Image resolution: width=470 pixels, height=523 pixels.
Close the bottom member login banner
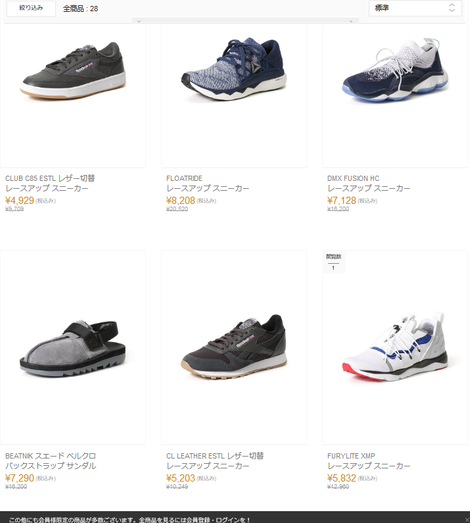click(x=467, y=520)
